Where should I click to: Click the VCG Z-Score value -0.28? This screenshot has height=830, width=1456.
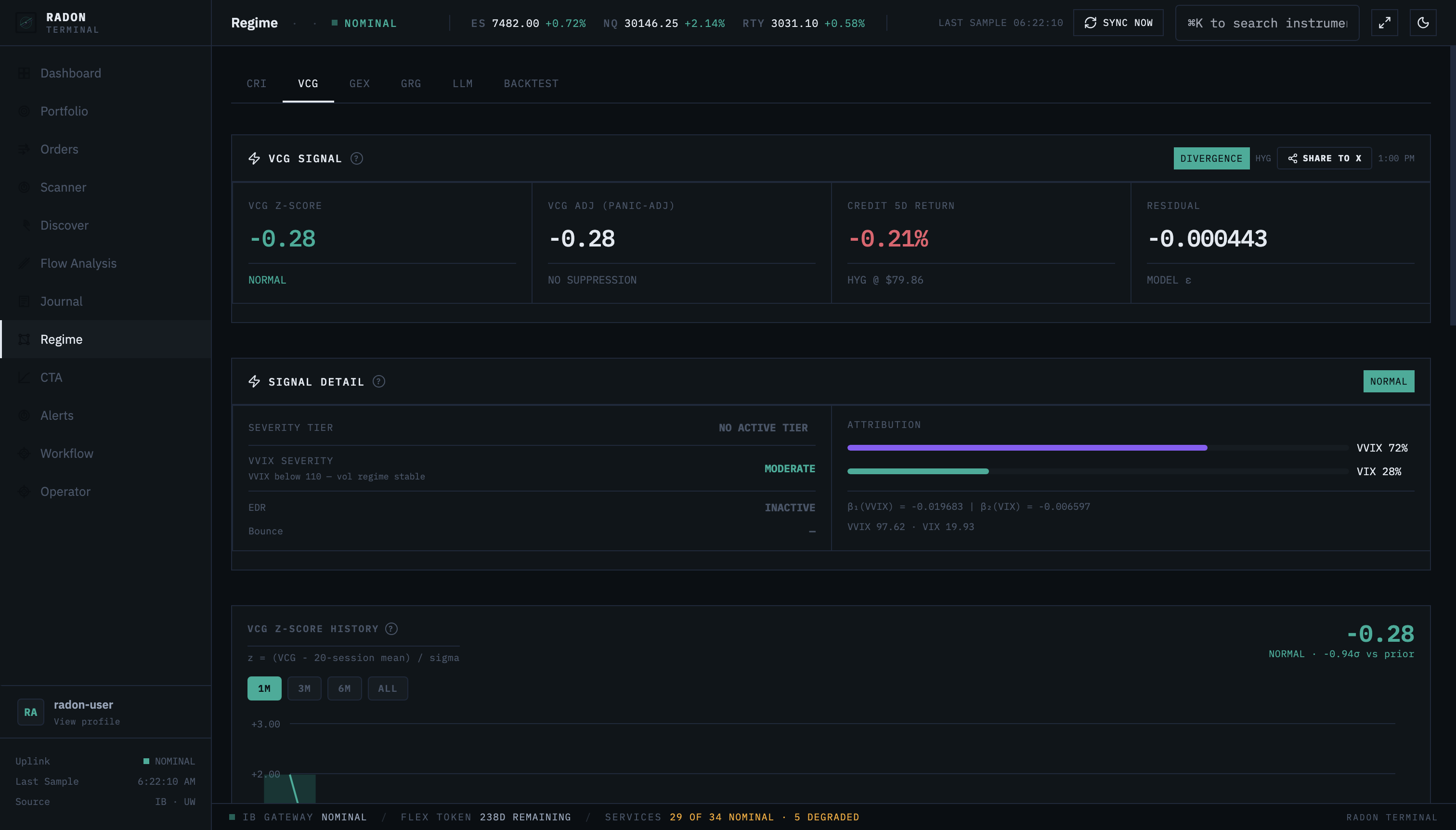point(283,239)
